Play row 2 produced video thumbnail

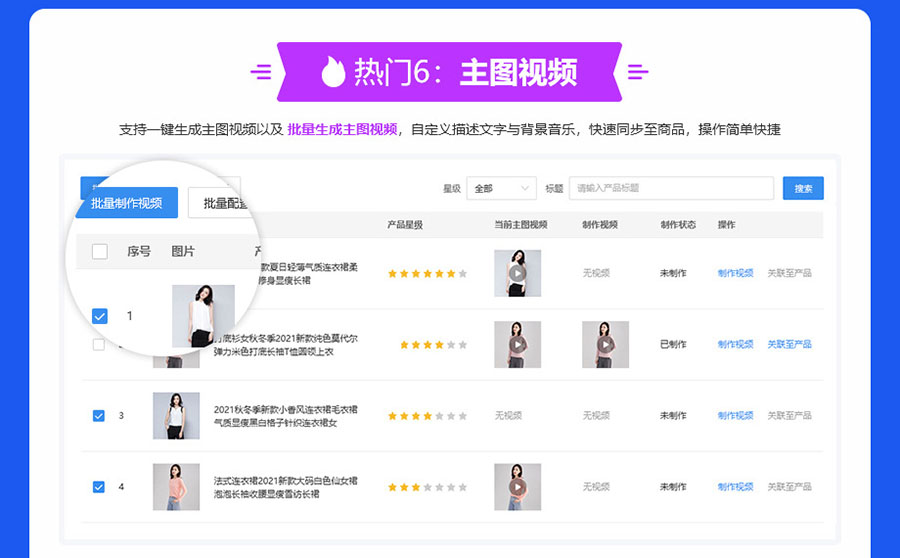coord(605,344)
